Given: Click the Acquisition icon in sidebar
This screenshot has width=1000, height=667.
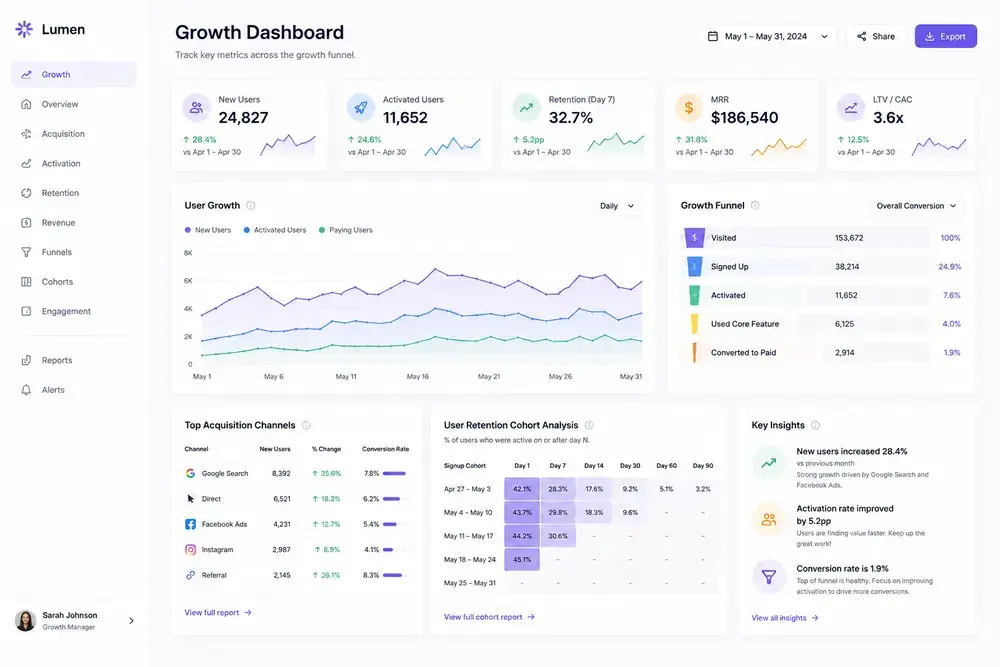Looking at the screenshot, I should 26,134.
